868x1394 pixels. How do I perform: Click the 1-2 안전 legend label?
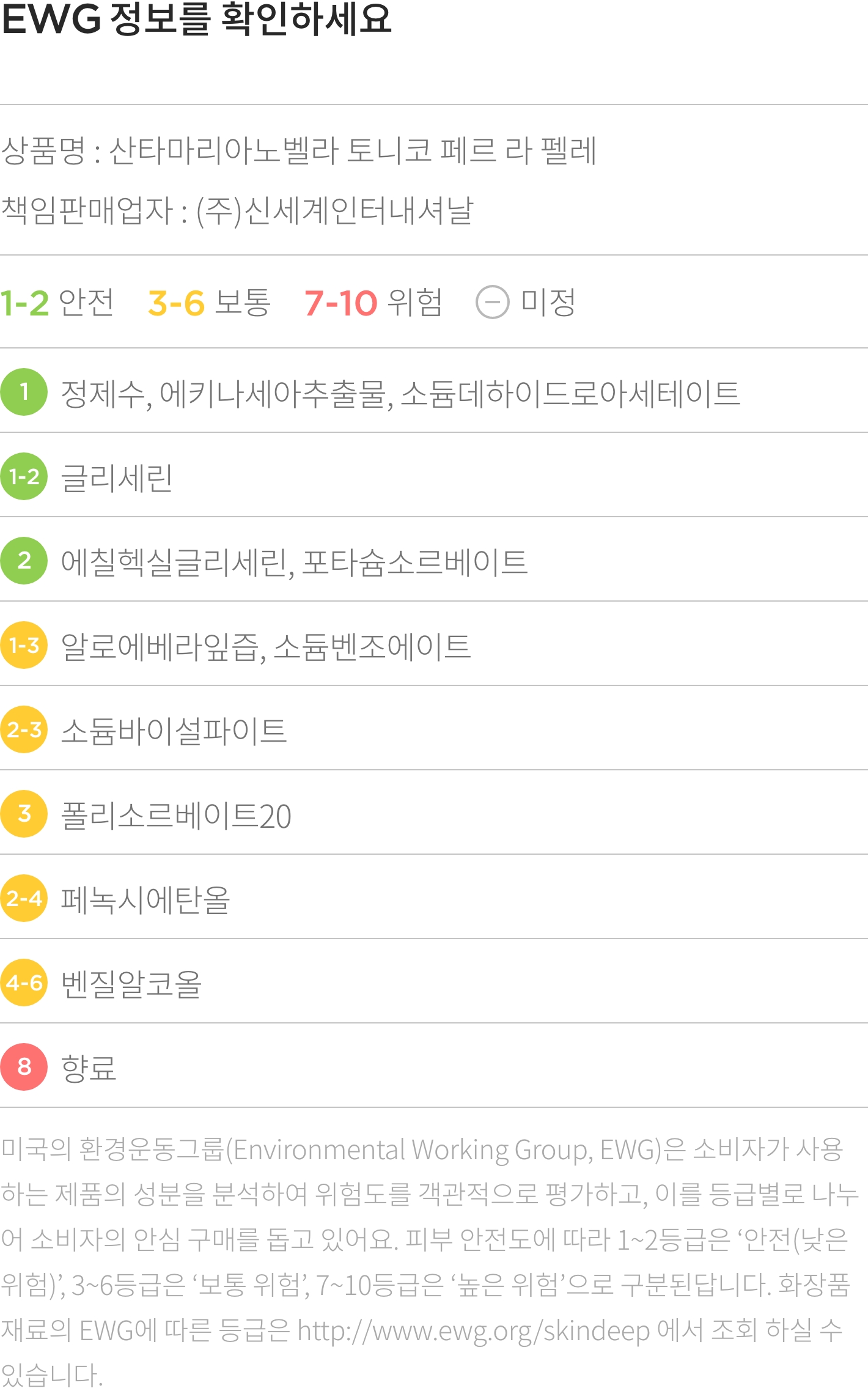click(57, 302)
